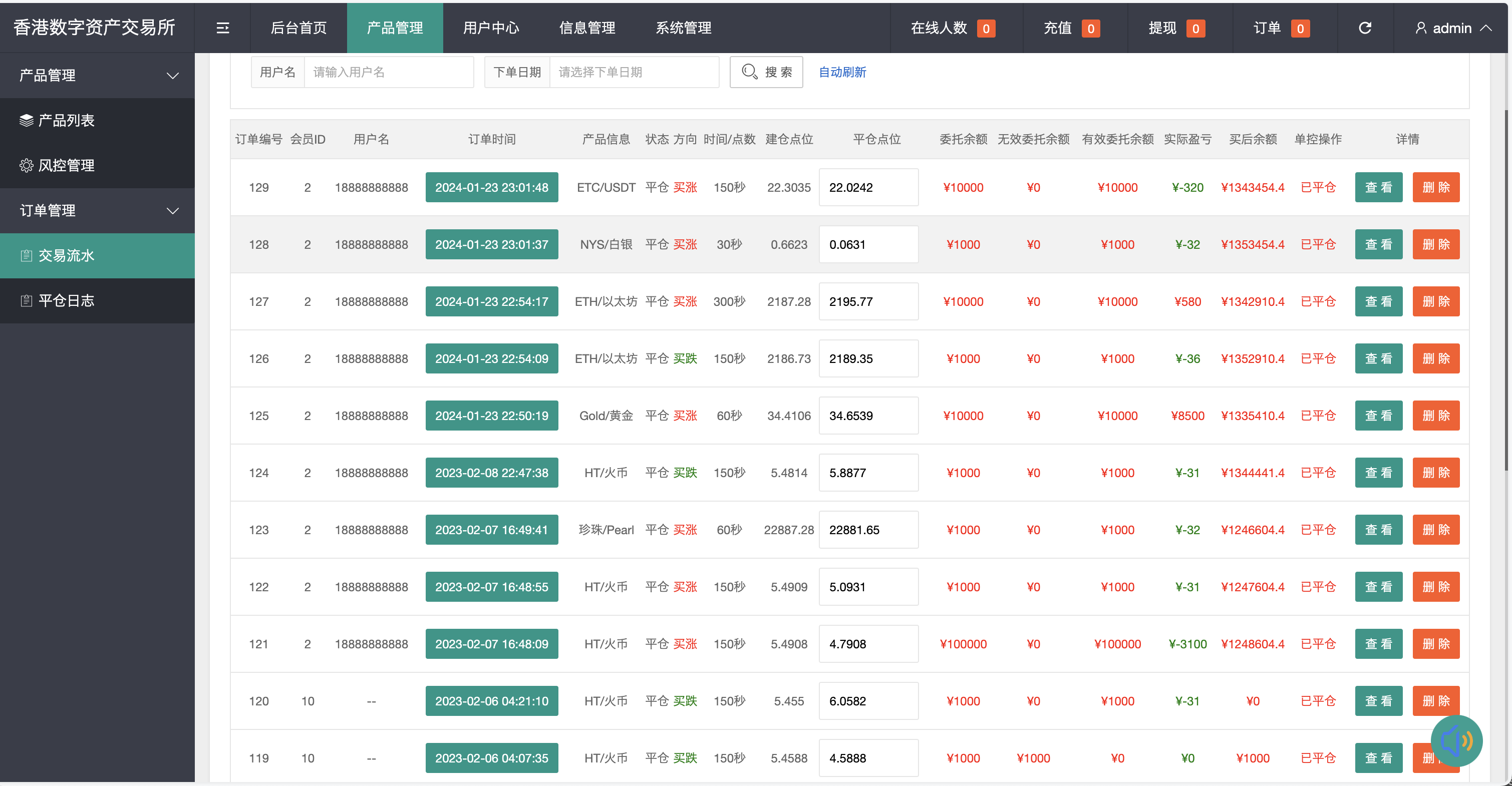The width and height of the screenshot is (1512, 786).
Task: Click the floating sound icon bottom-right
Action: point(1457,741)
